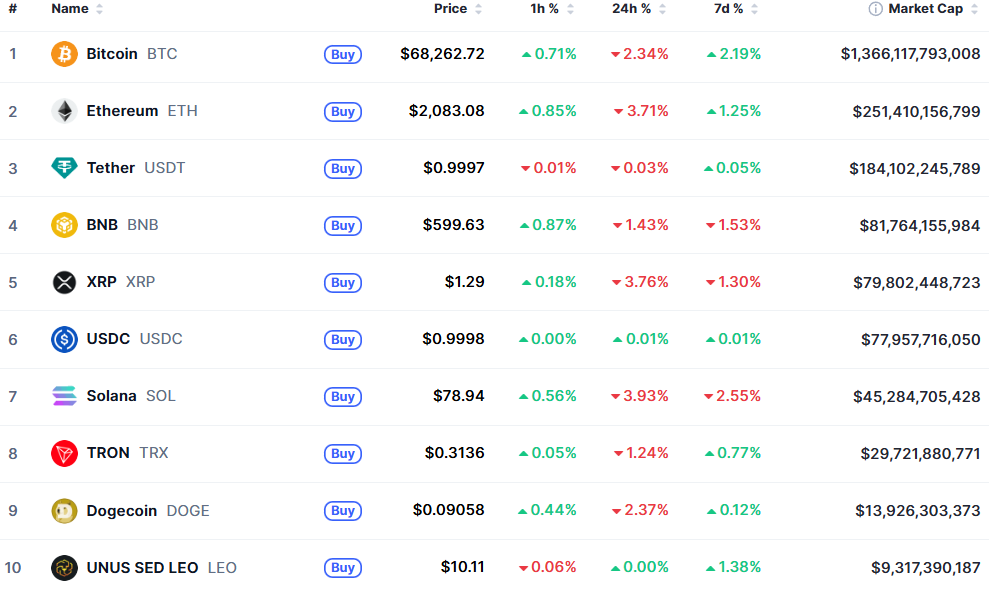989x591 pixels.
Task: Click the Market Cap info icon
Action: tap(875, 9)
